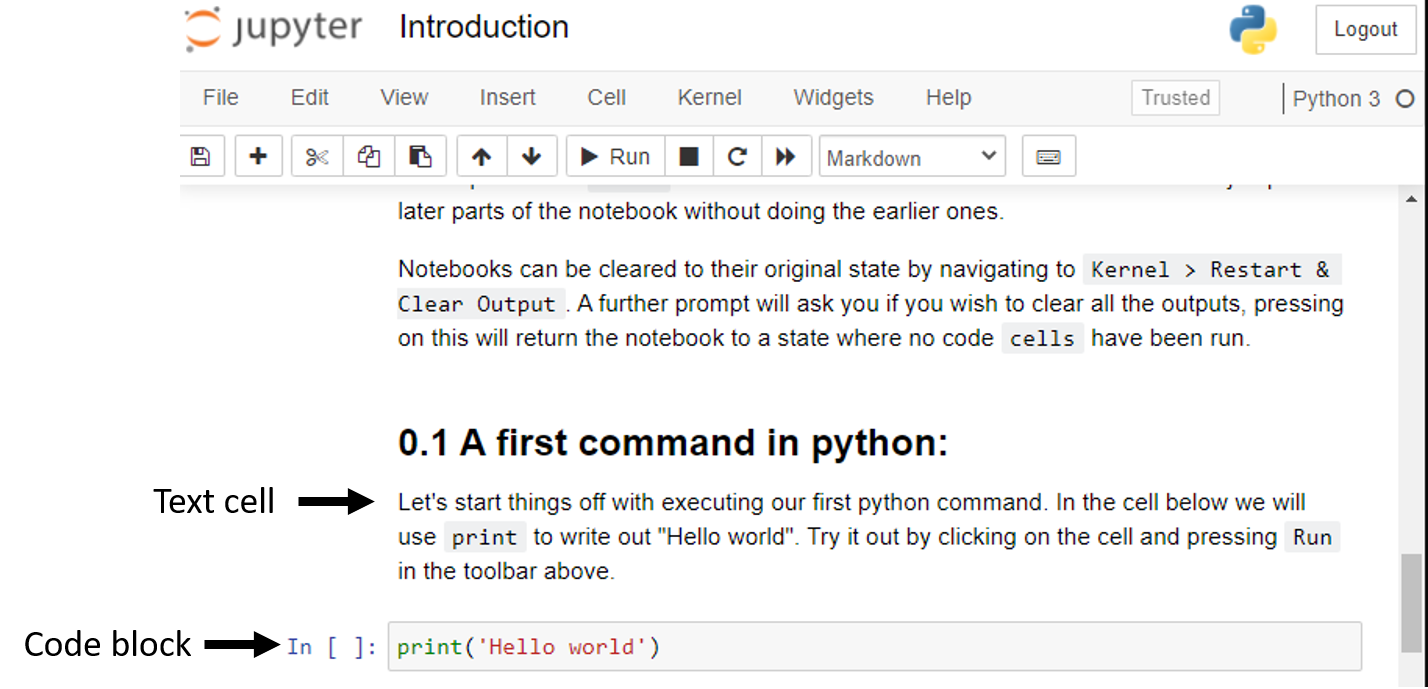The image size is (1428, 689).
Task: Click the Python logo icon
Action: (x=1253, y=30)
